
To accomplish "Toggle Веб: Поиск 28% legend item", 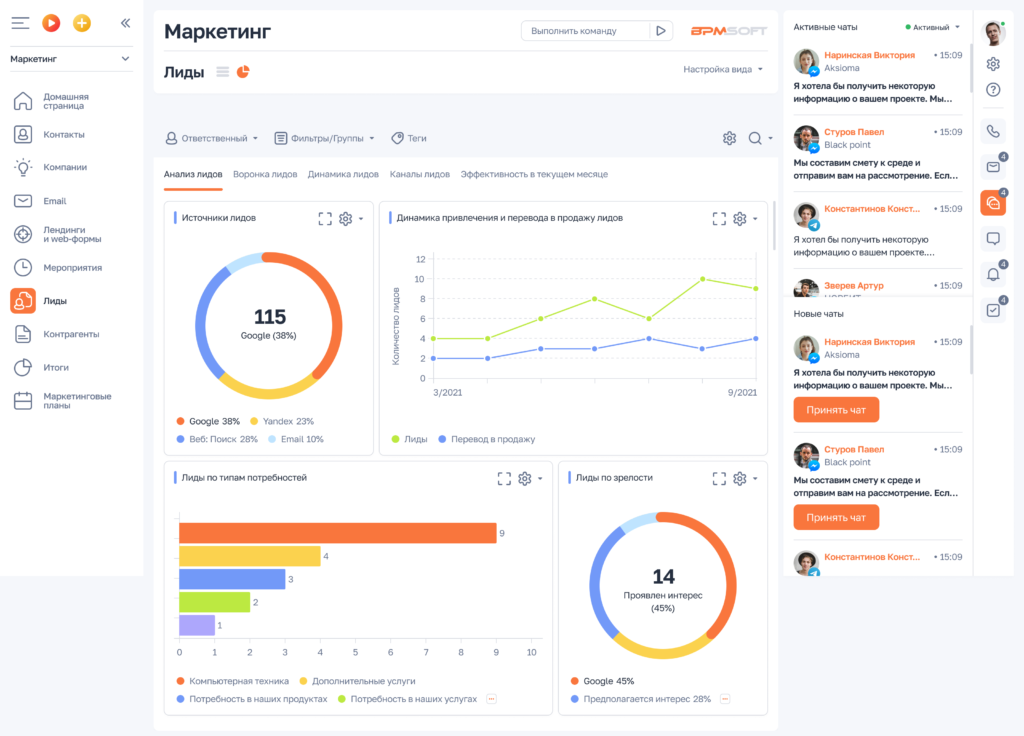I will [x=217, y=439].
